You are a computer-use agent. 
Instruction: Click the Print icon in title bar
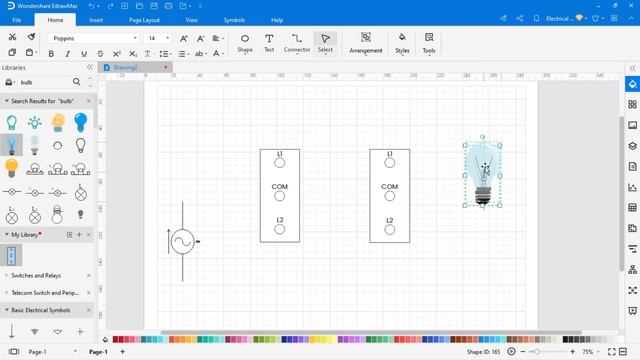[168, 6]
